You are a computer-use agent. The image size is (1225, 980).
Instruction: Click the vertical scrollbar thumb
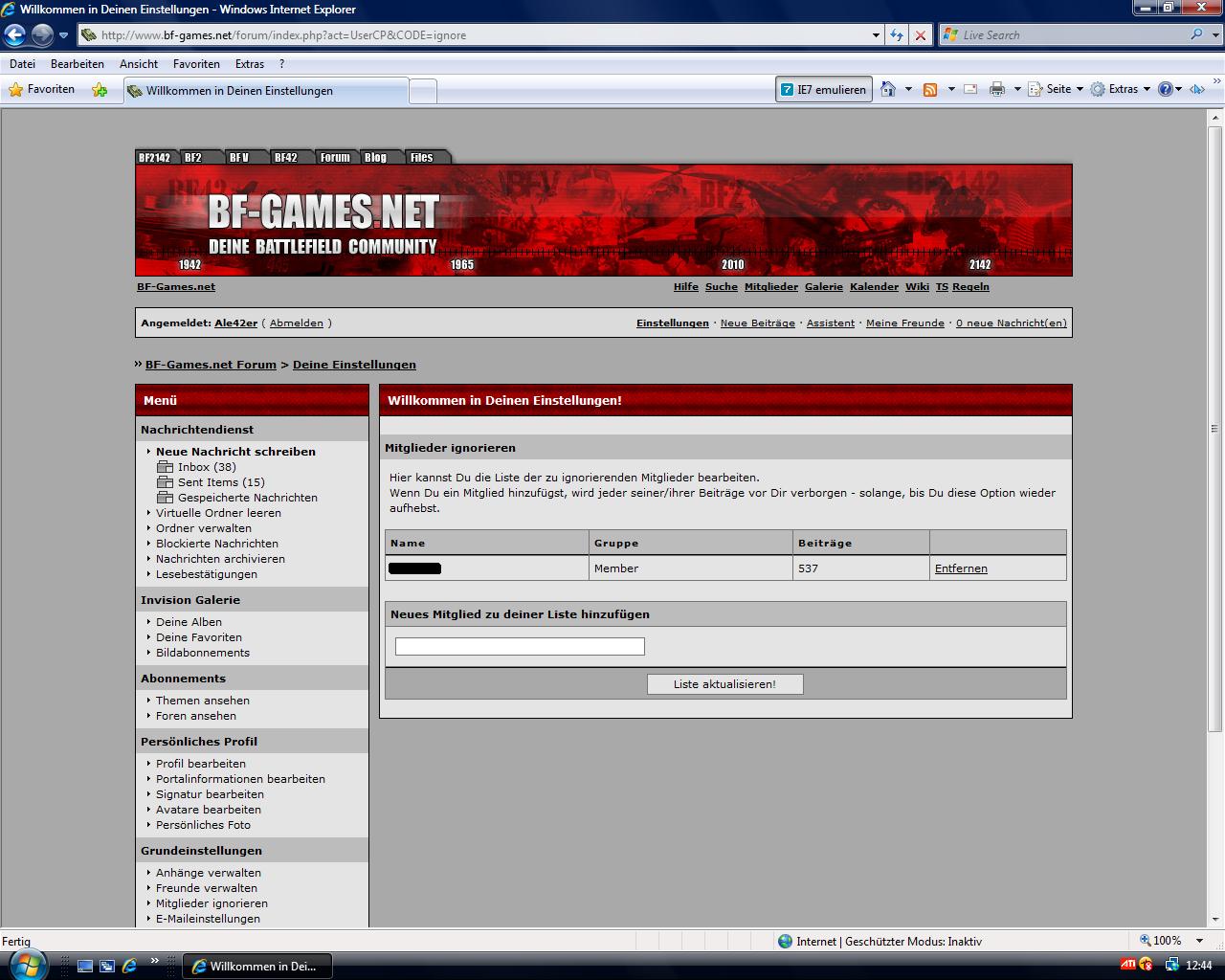click(1214, 428)
